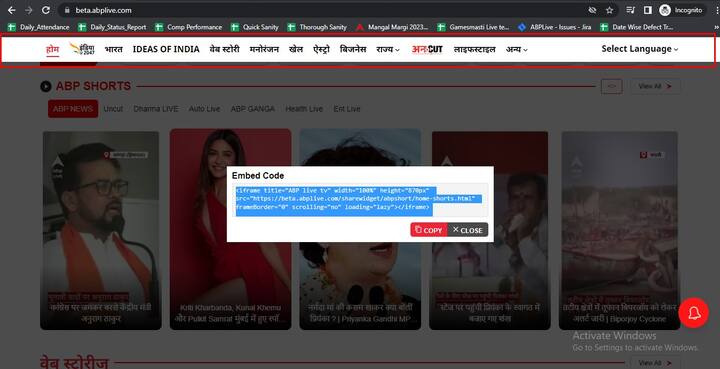The image size is (720, 369).
Task: Toggle the browser side panel icon
Action: (647, 10)
